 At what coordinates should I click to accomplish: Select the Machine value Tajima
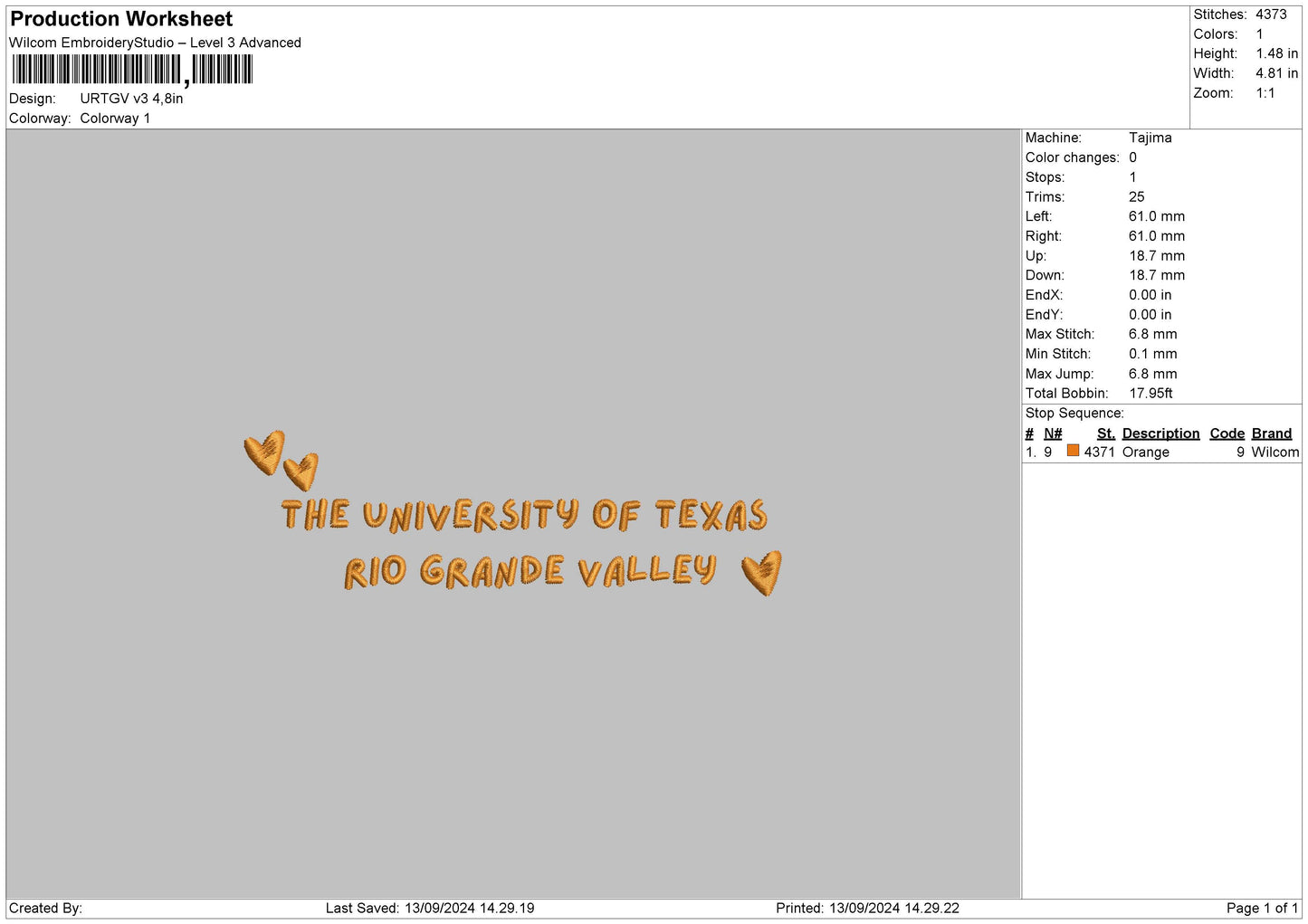coord(1150,138)
